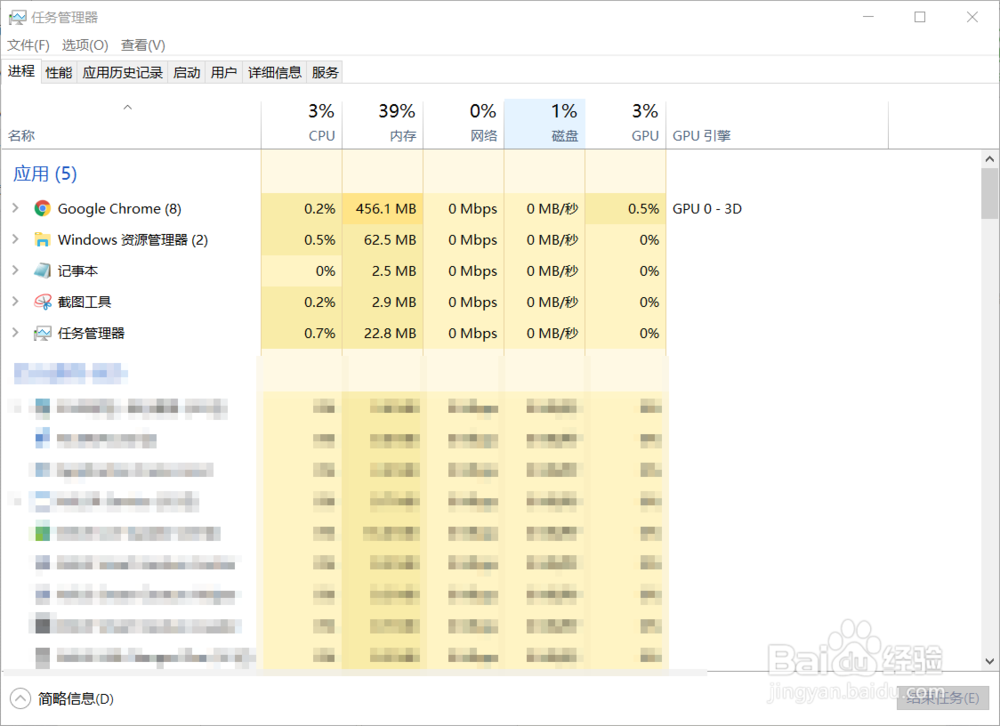Switch to the 详细信息 tab
The image size is (1000, 726).
tap(275, 73)
